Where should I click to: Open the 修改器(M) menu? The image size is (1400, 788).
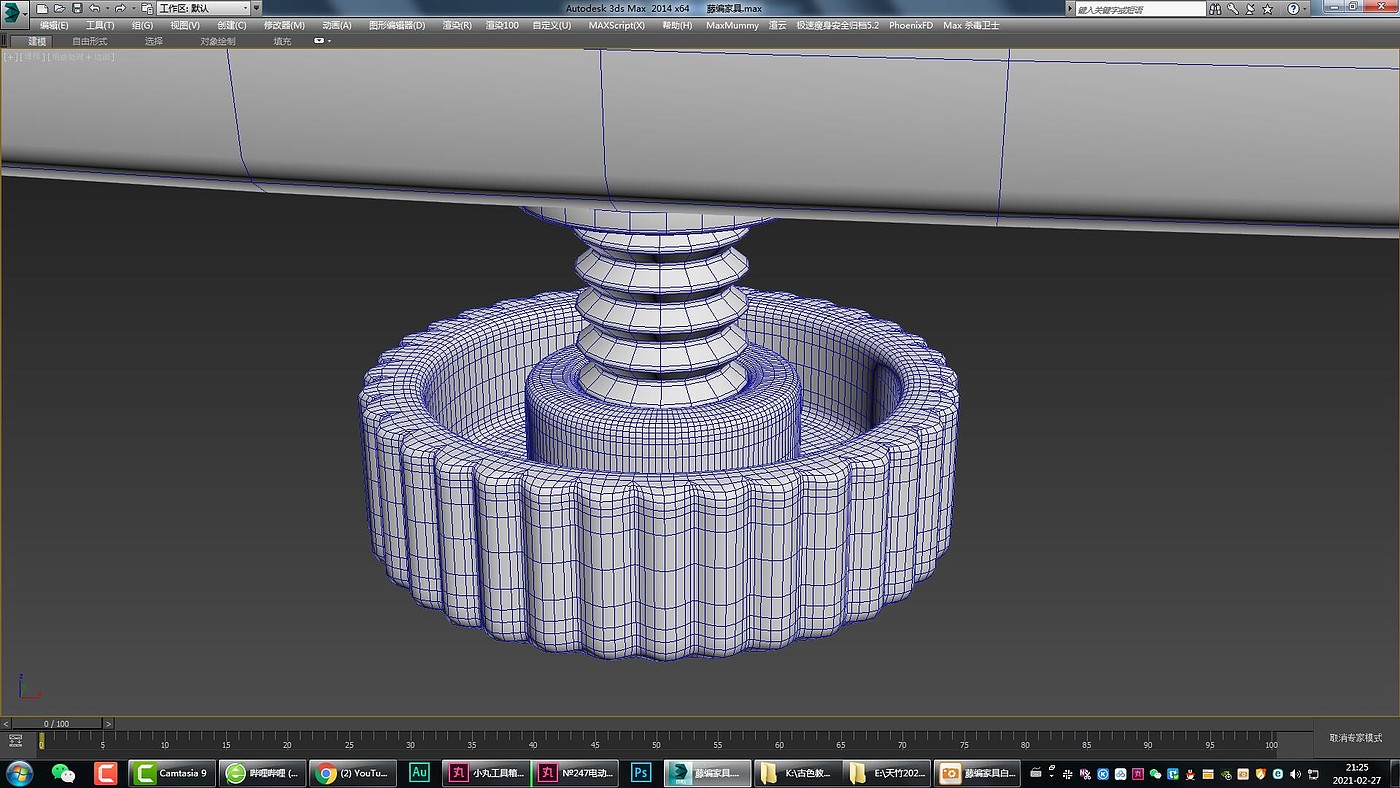pos(284,25)
